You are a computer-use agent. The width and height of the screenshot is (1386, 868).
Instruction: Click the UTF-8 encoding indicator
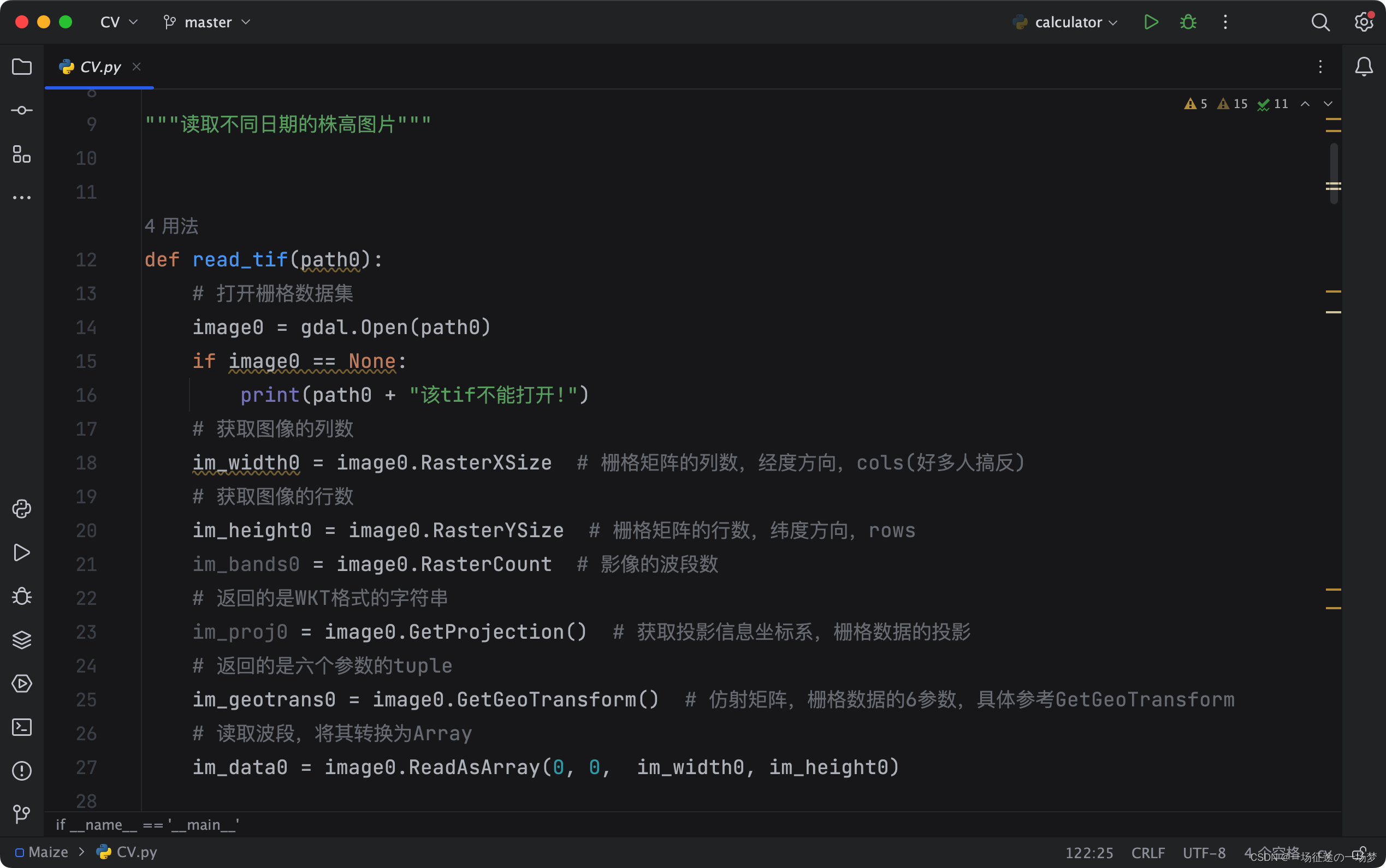[x=1204, y=853]
